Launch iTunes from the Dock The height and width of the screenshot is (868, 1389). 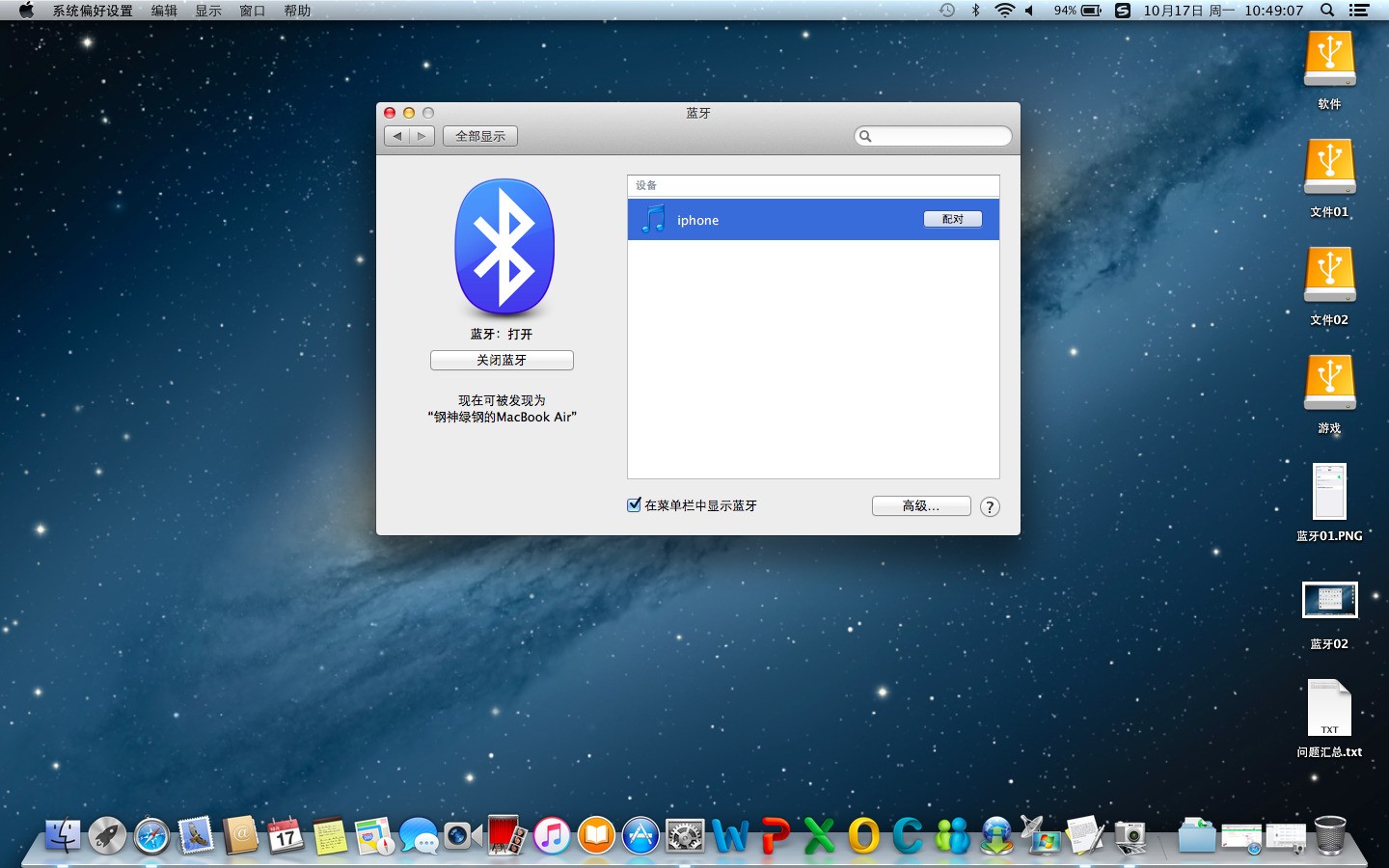552,835
